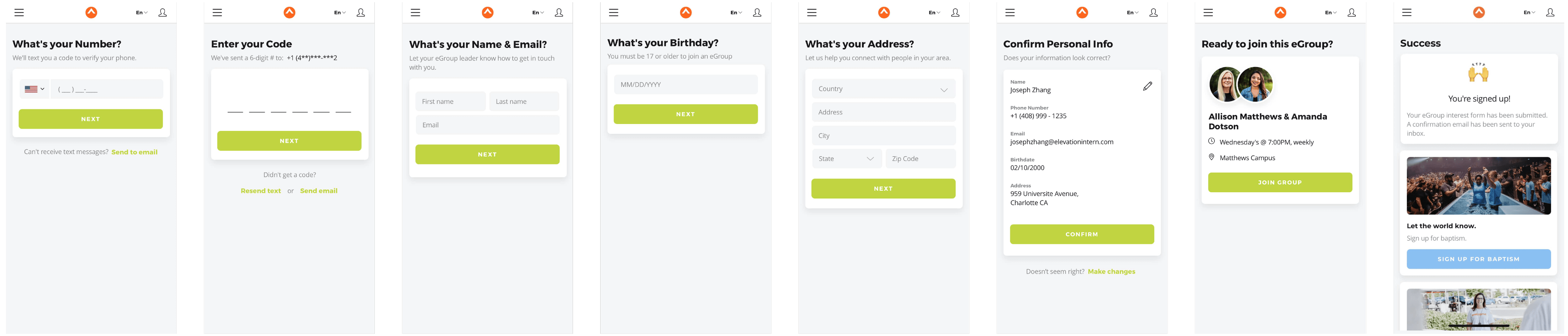Click orange logo on Confirm Personal Info screen
The image size is (1568, 336).
point(1082,12)
